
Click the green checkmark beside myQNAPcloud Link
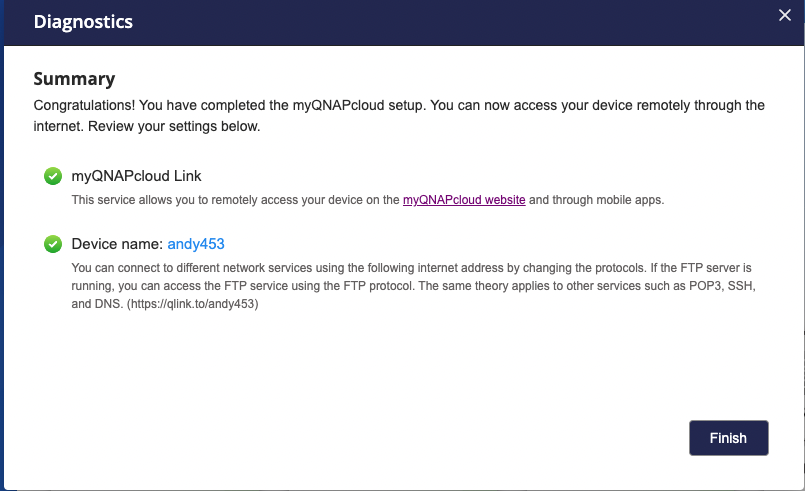(x=53, y=176)
